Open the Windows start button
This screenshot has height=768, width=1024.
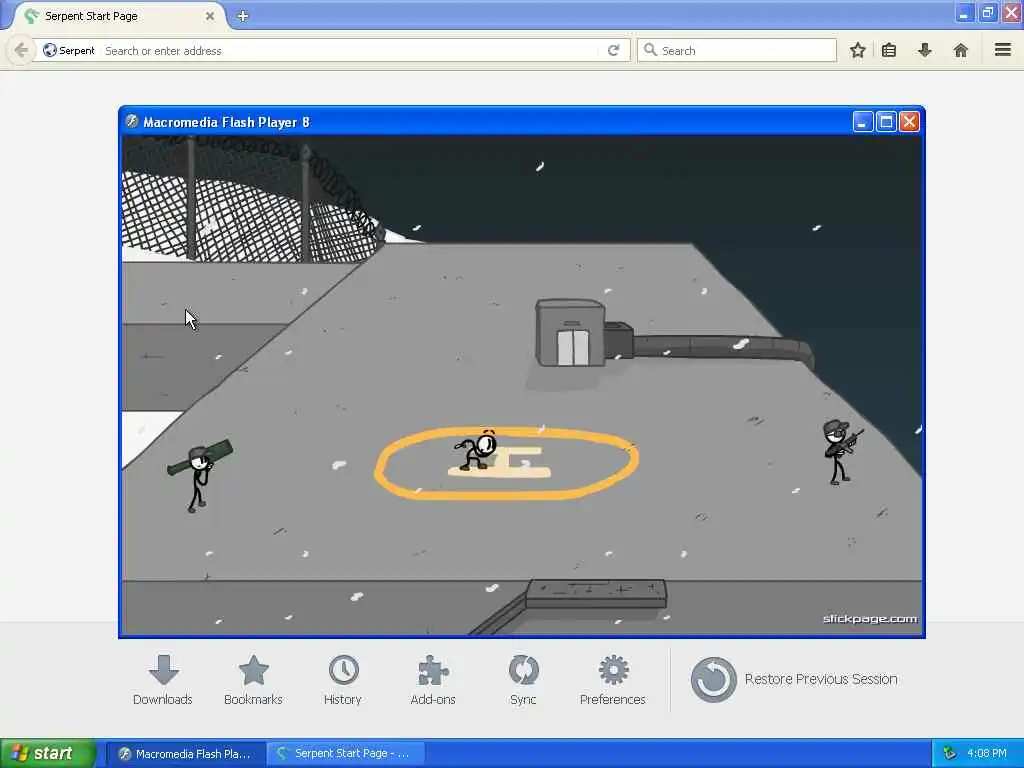click(x=47, y=753)
